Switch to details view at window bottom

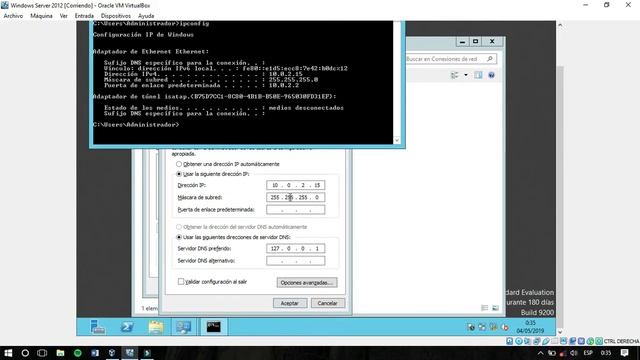coord(484,308)
